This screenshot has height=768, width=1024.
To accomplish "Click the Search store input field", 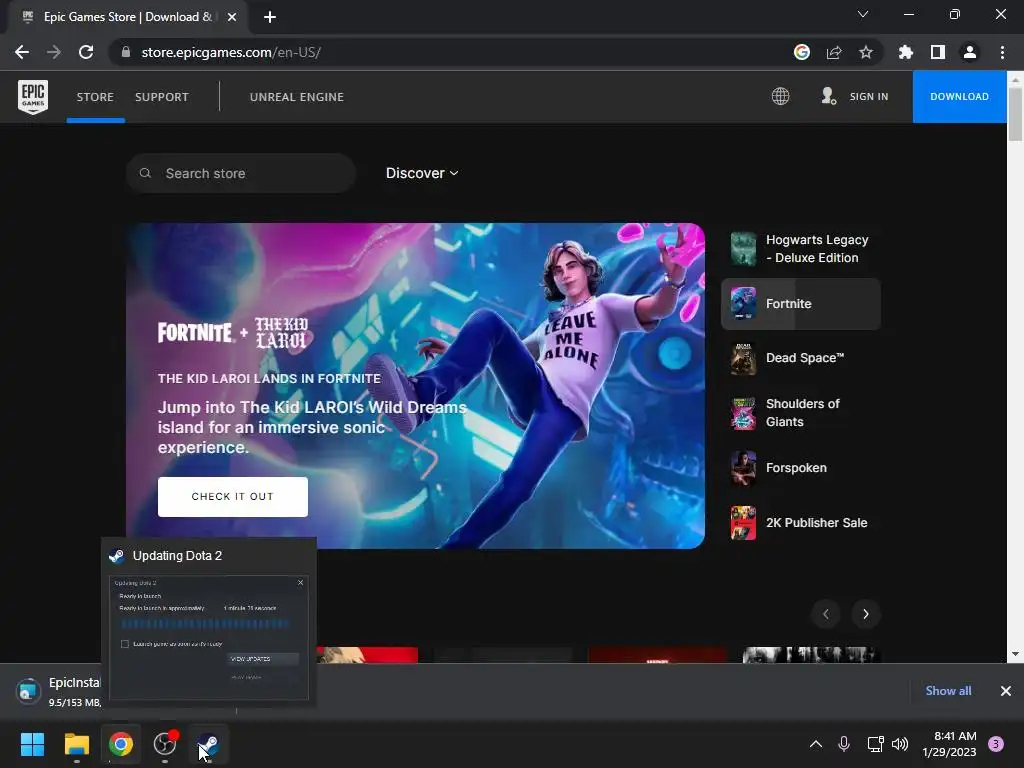I will pyautogui.click(x=241, y=173).
